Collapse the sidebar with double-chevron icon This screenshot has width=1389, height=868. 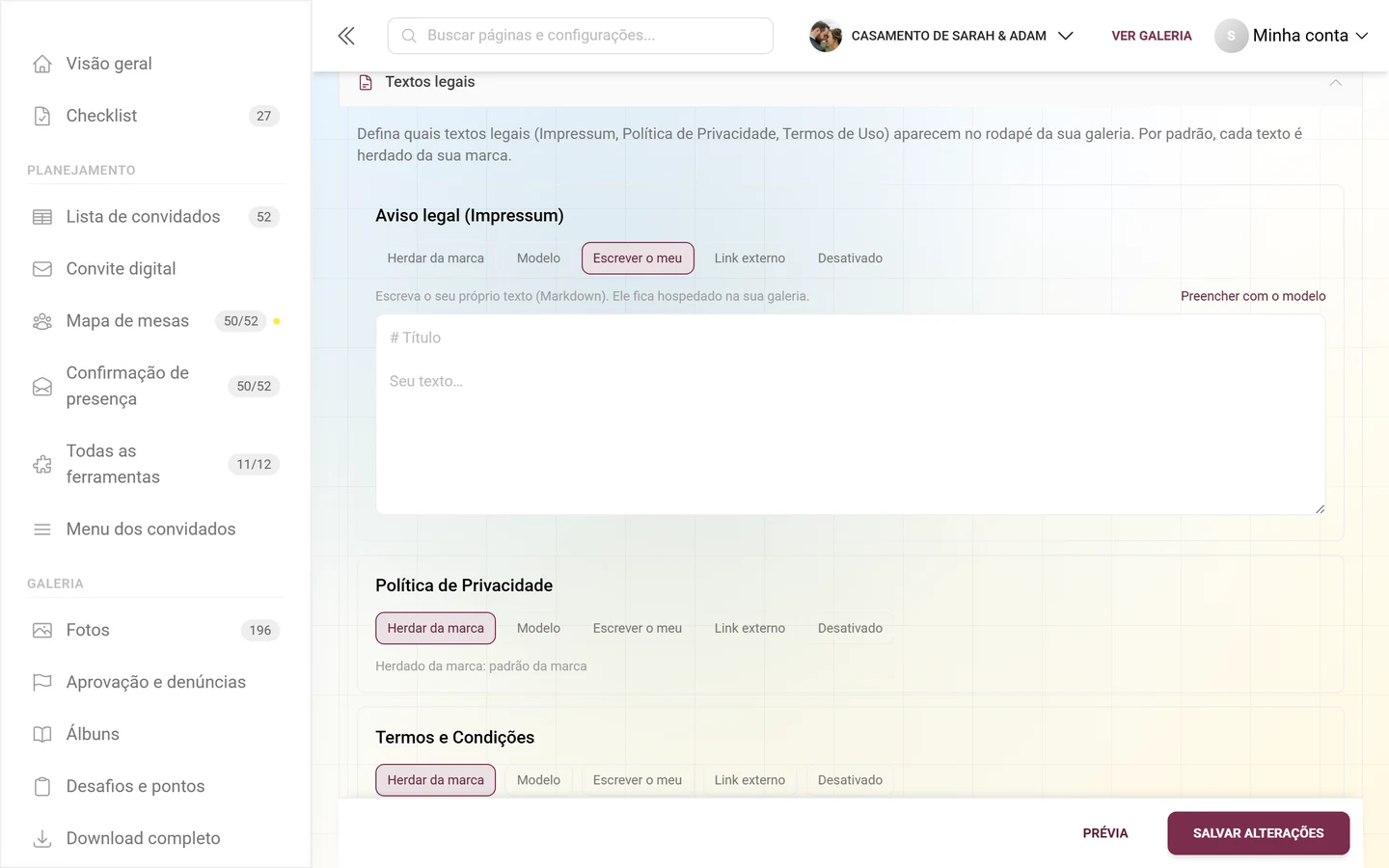click(346, 36)
